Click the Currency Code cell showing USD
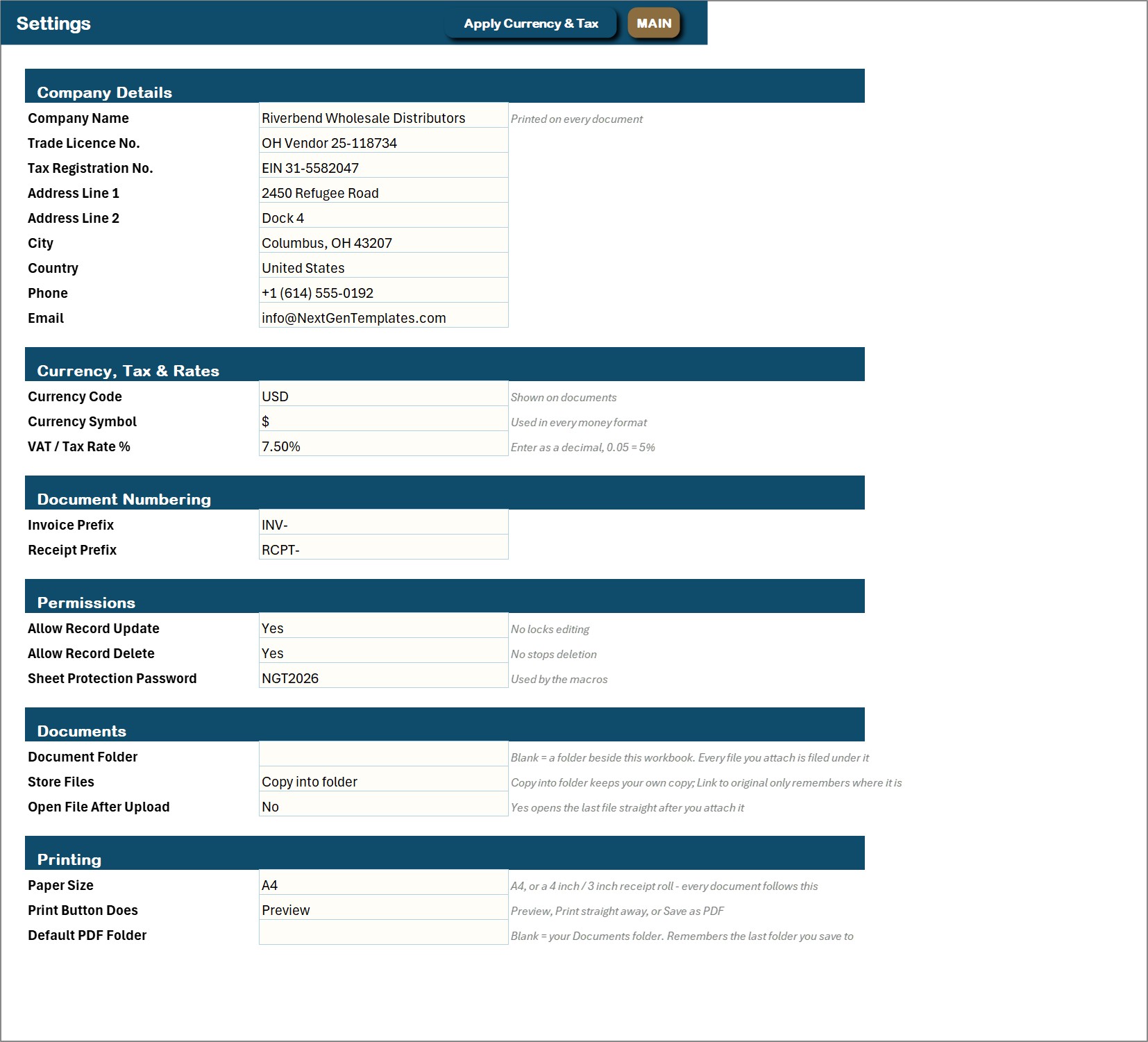Image resolution: width=1148 pixels, height=1042 pixels. (x=383, y=394)
